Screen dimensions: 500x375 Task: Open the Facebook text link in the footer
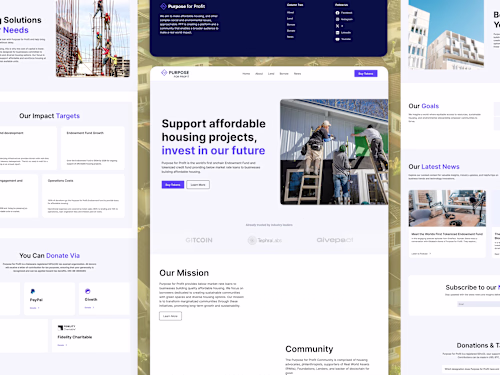point(347,13)
